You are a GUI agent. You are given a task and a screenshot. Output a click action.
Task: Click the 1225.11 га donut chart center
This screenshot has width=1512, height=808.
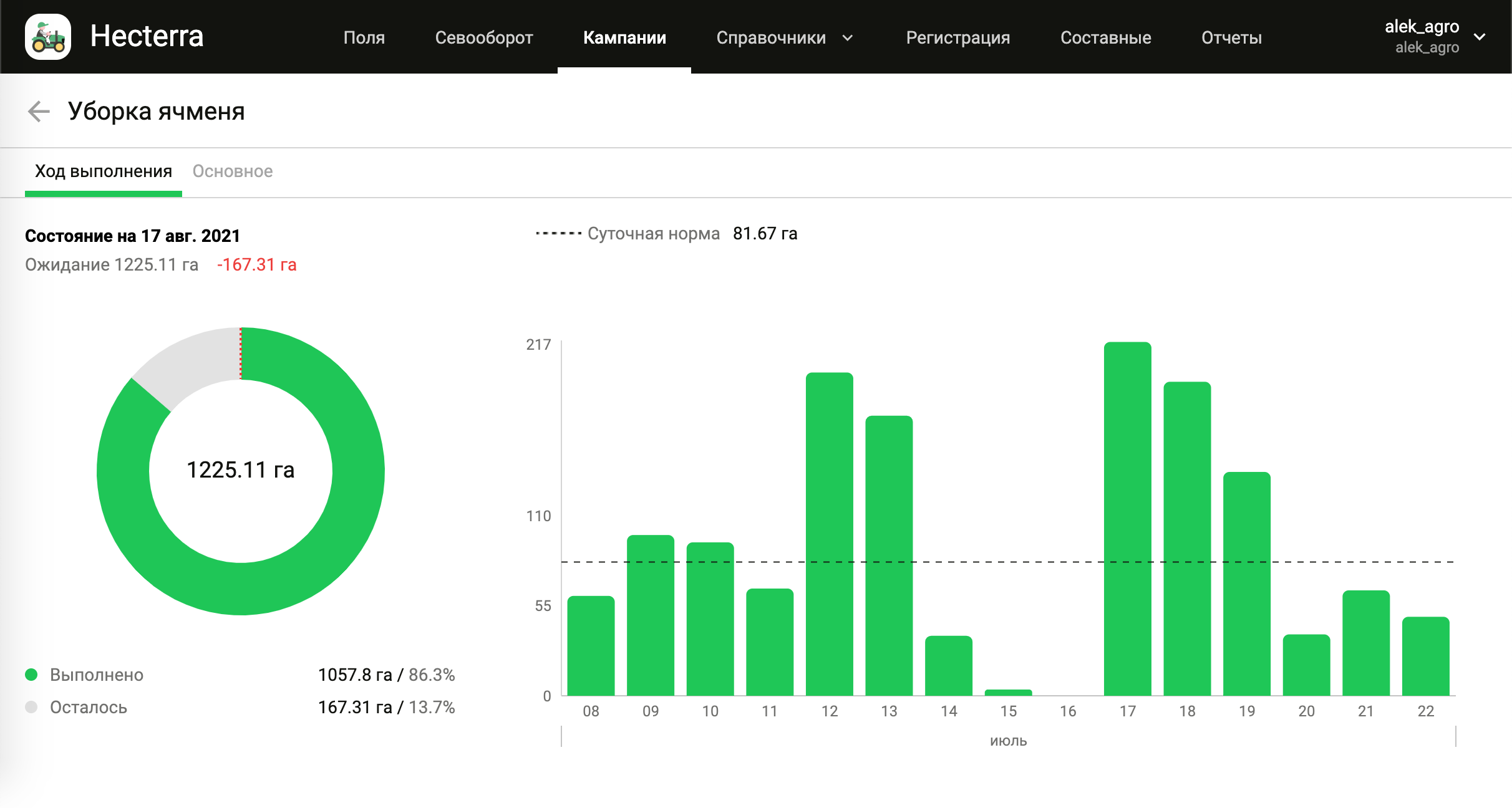point(241,470)
